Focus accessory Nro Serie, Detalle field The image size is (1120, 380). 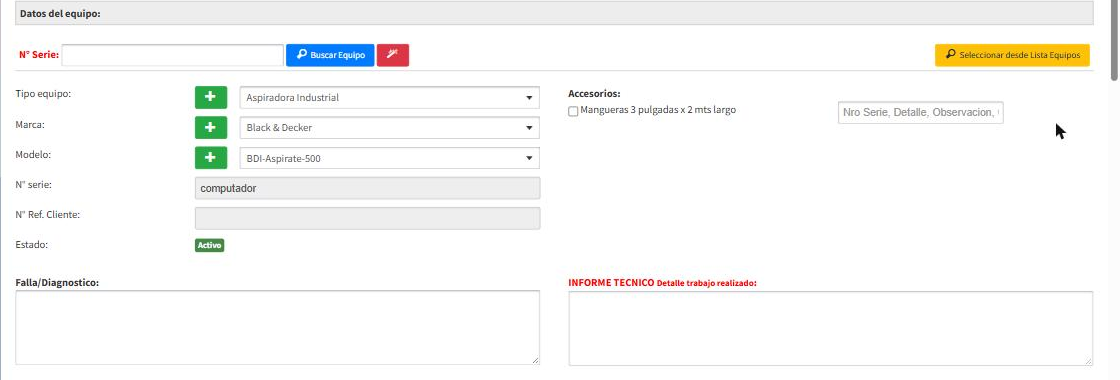(921, 112)
